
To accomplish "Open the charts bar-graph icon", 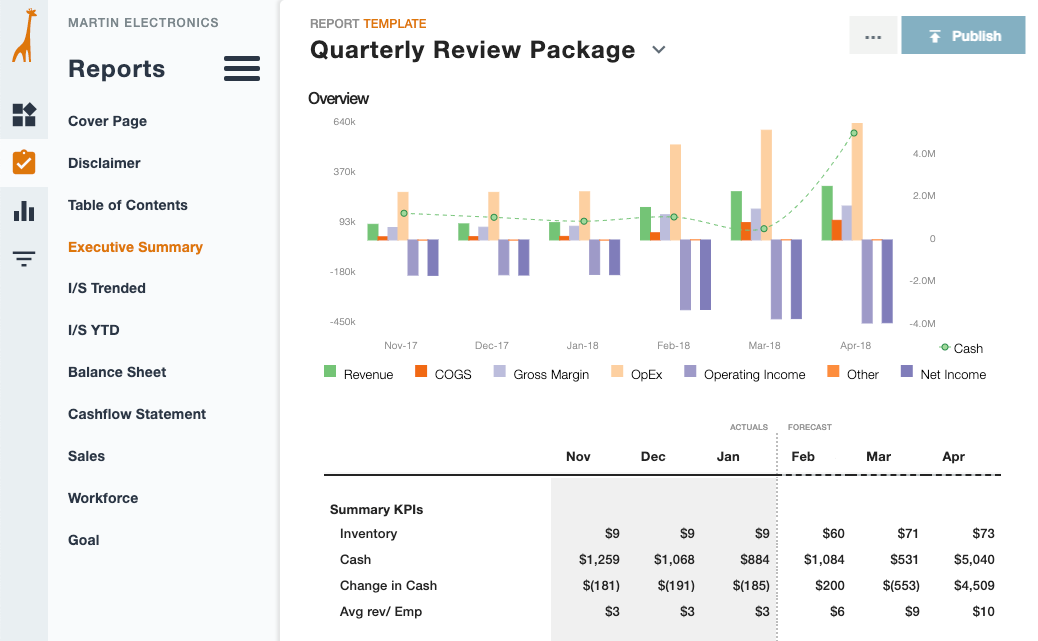I will [x=23, y=210].
